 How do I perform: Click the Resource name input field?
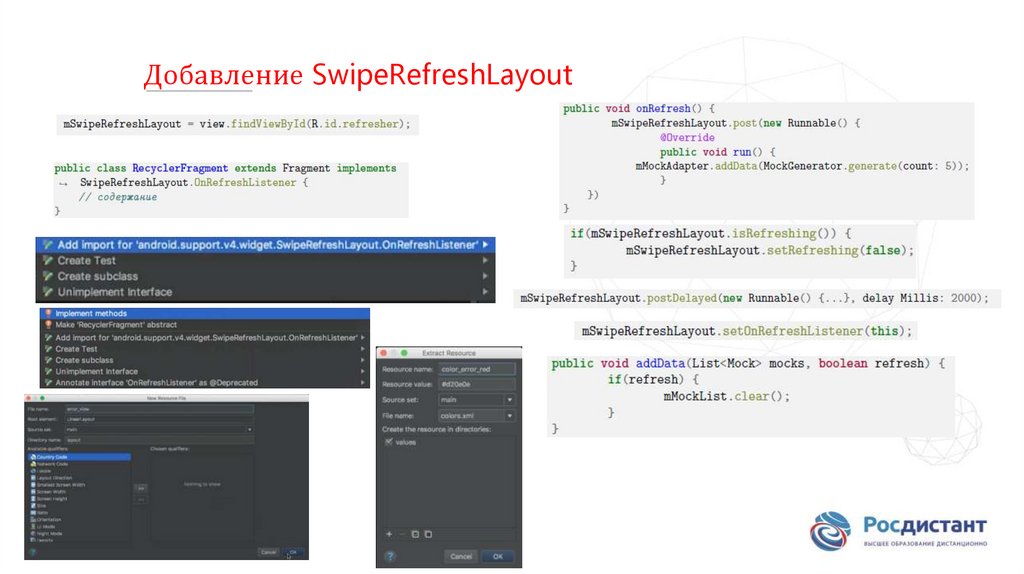click(x=478, y=369)
